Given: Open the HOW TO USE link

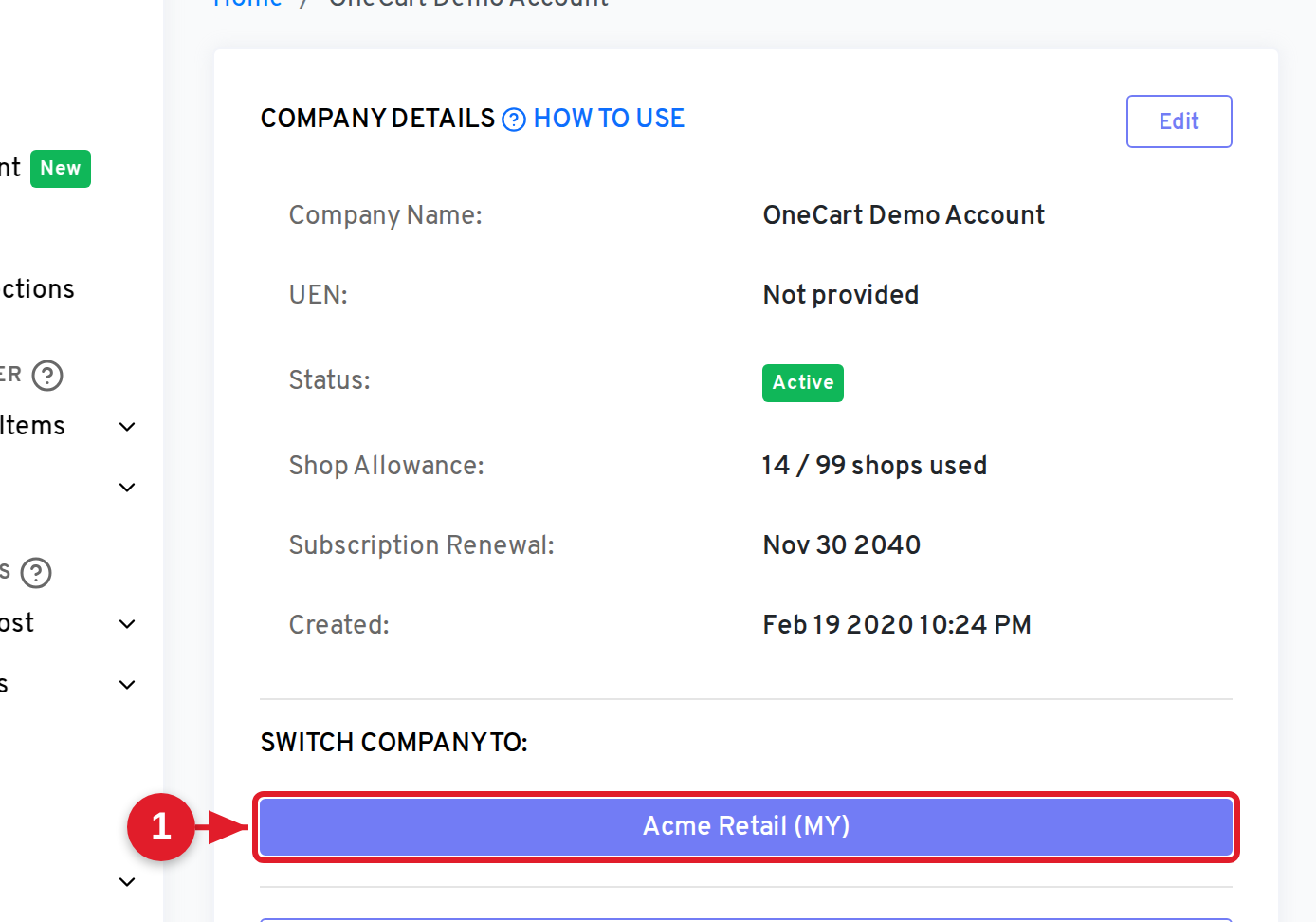Looking at the screenshot, I should 609,119.
